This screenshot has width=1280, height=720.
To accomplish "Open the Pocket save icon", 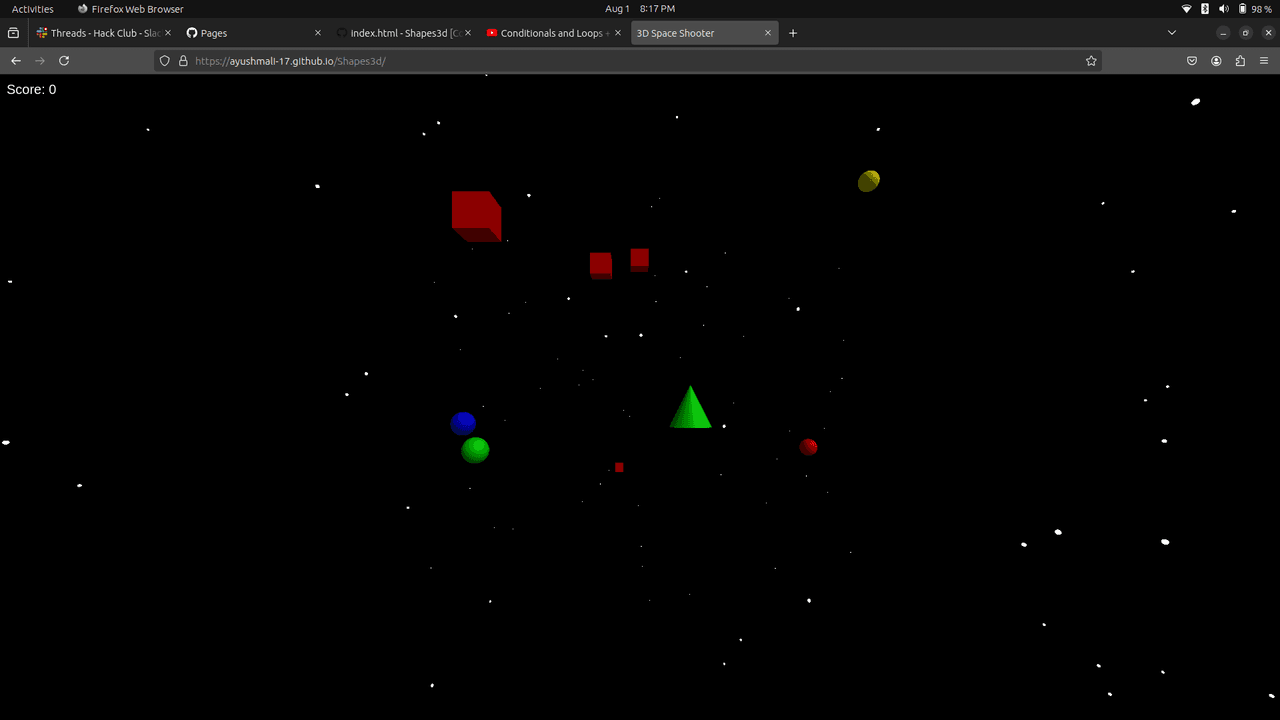I will pyautogui.click(x=1192, y=61).
